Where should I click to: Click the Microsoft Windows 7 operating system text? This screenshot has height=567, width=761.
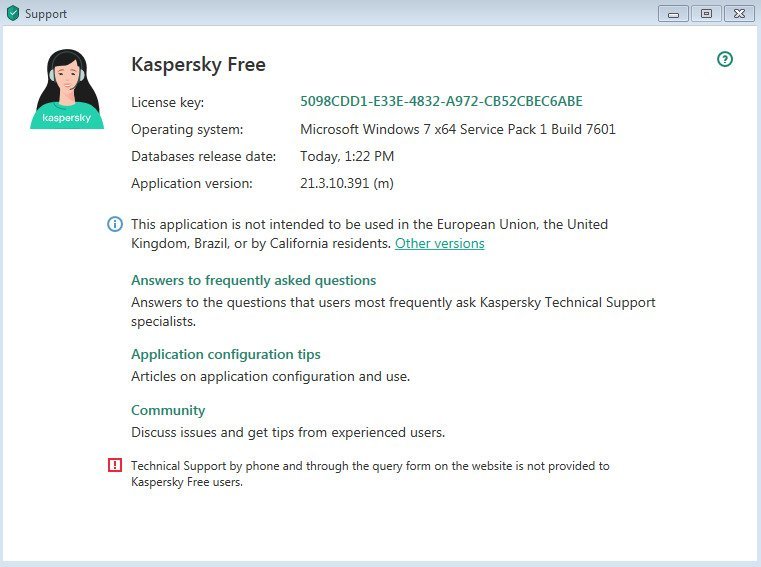tap(457, 129)
